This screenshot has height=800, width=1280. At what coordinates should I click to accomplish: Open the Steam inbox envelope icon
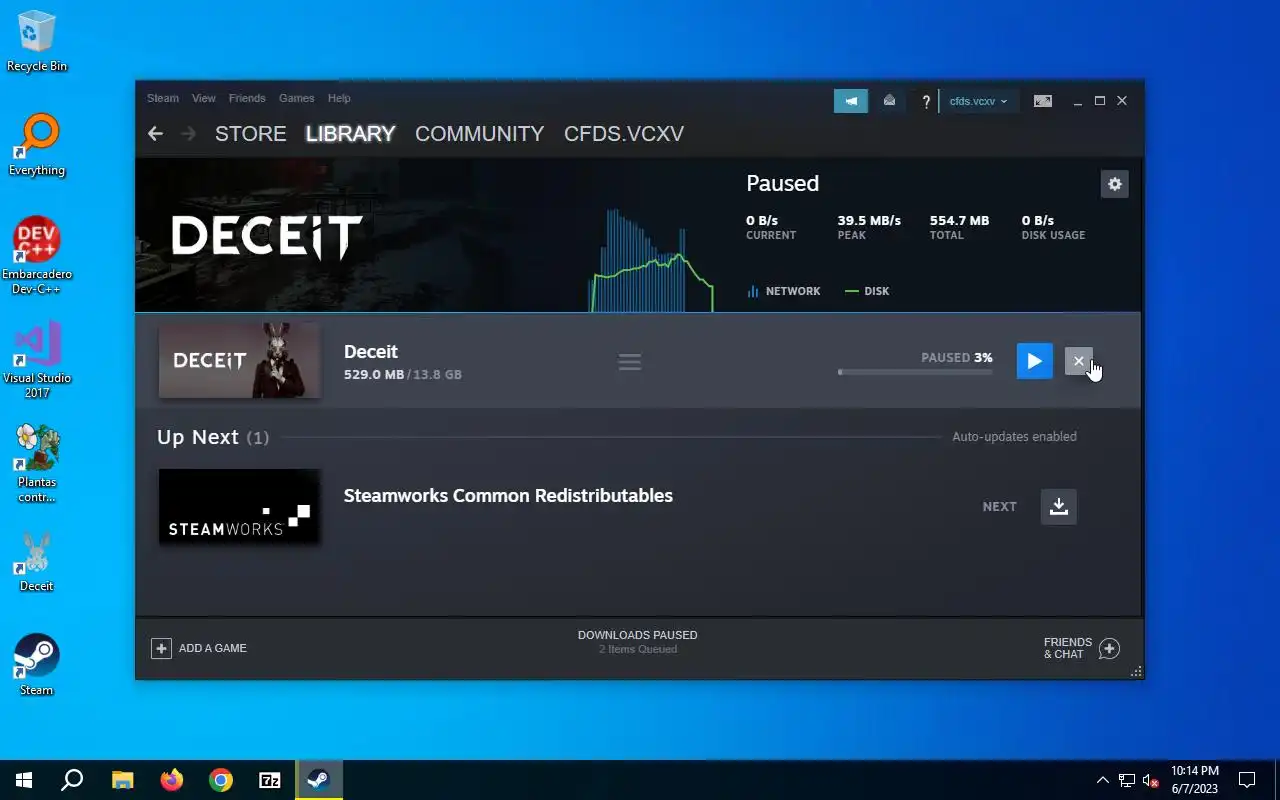(889, 101)
